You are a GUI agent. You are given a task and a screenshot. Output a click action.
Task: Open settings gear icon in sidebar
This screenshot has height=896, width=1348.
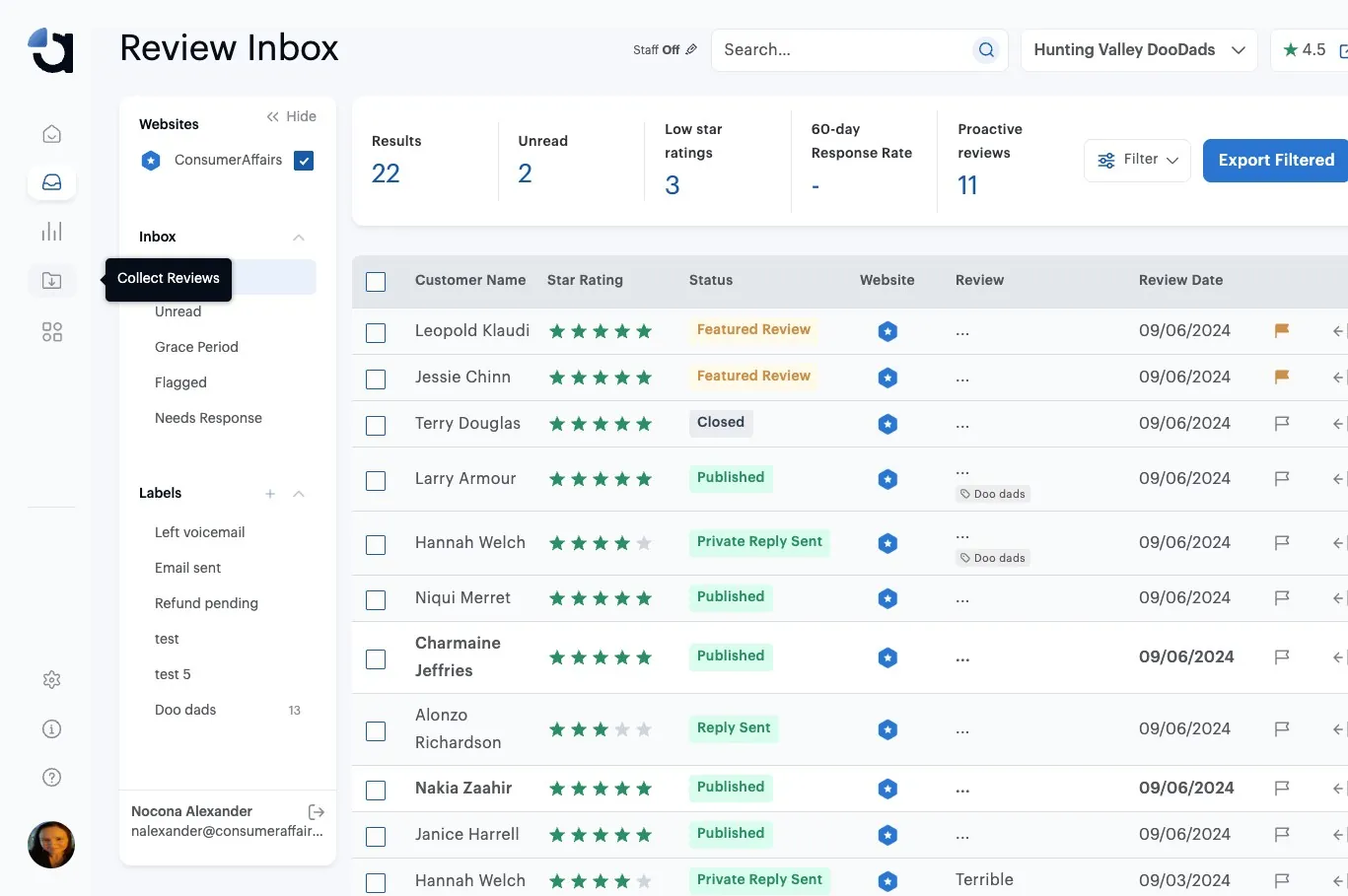click(x=52, y=680)
